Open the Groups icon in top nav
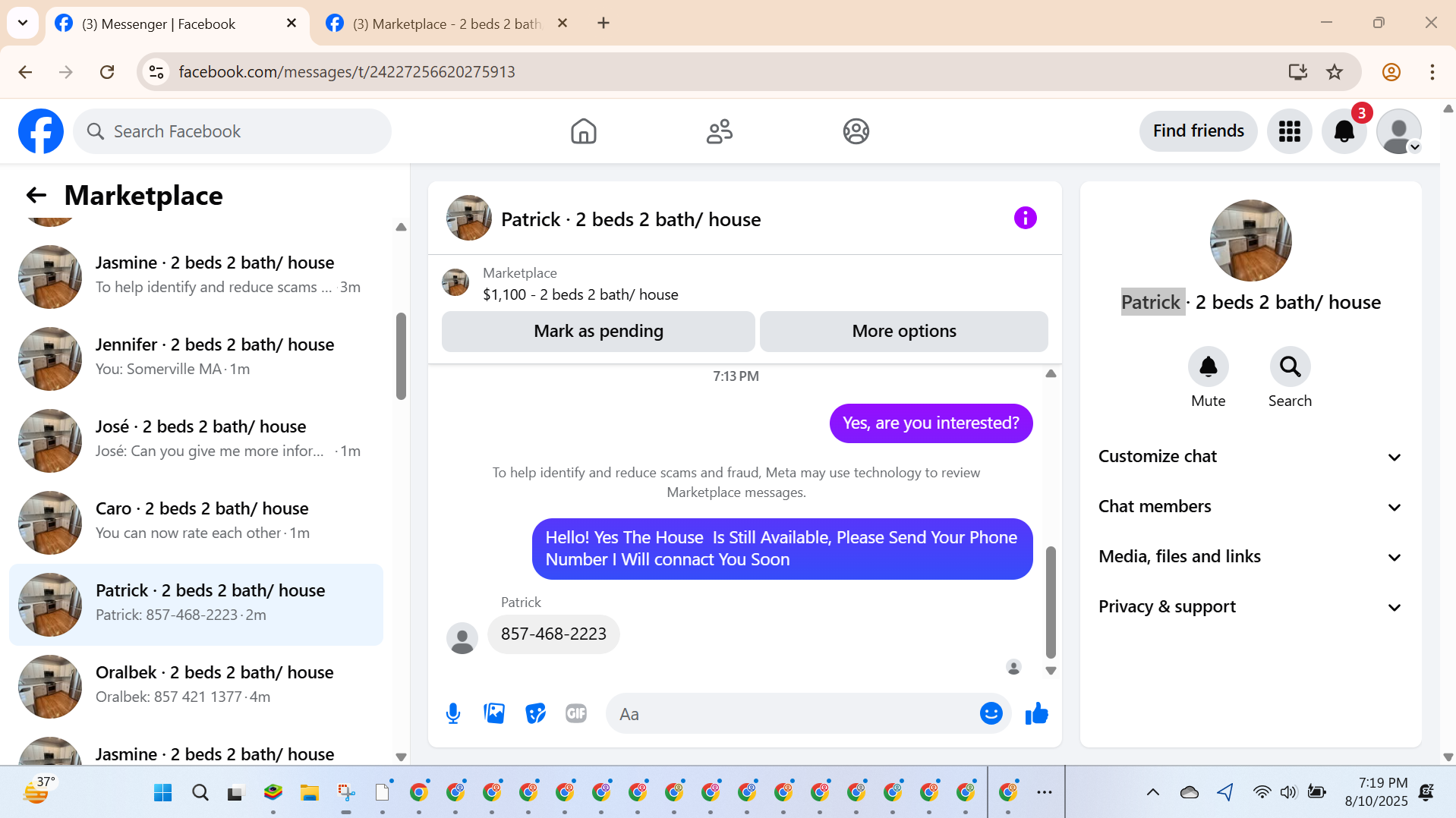The height and width of the screenshot is (818, 1456). tap(856, 131)
